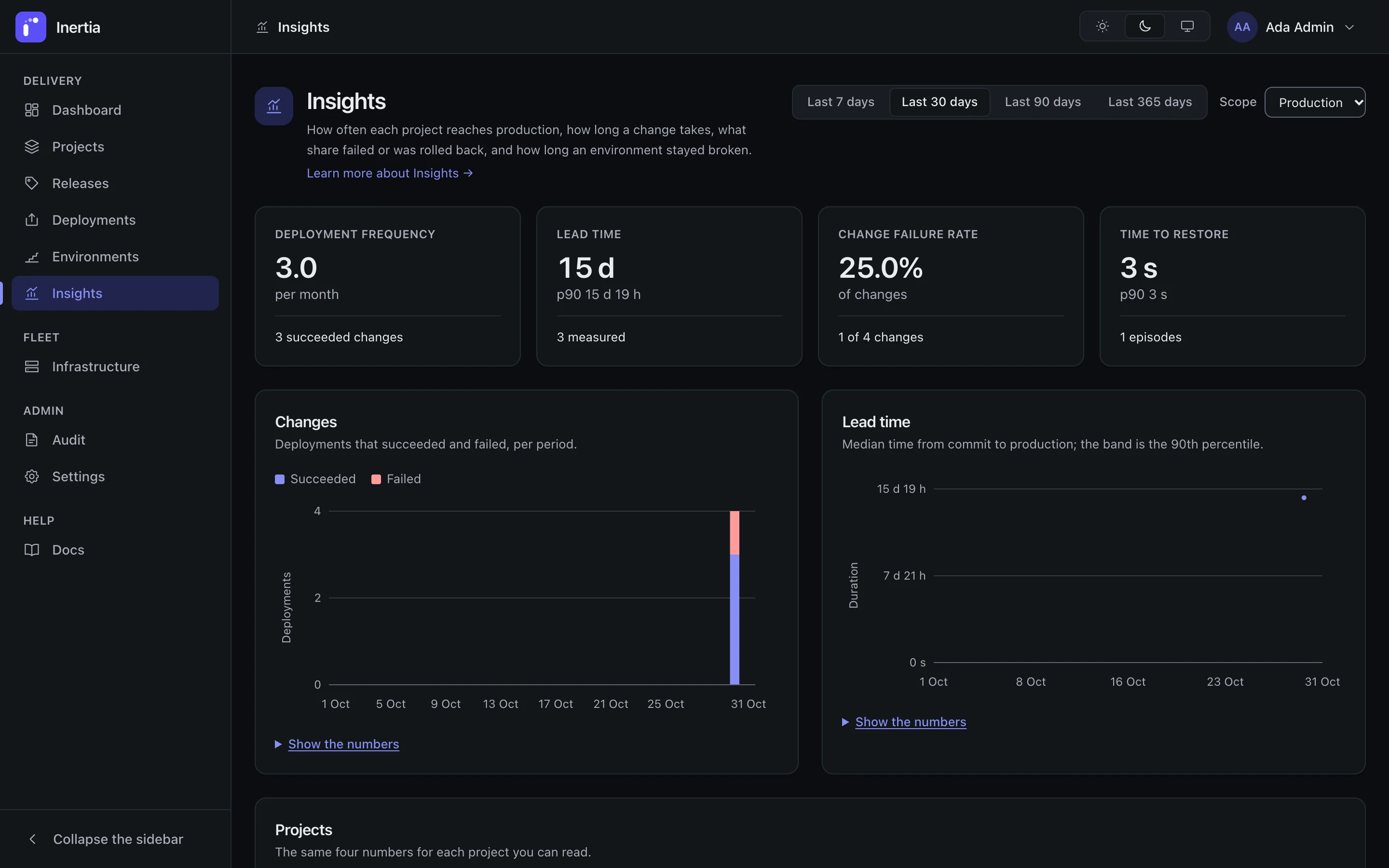1389x868 pixels.
Task: Open Ada Admin user menu chevron
Action: pos(1349,27)
